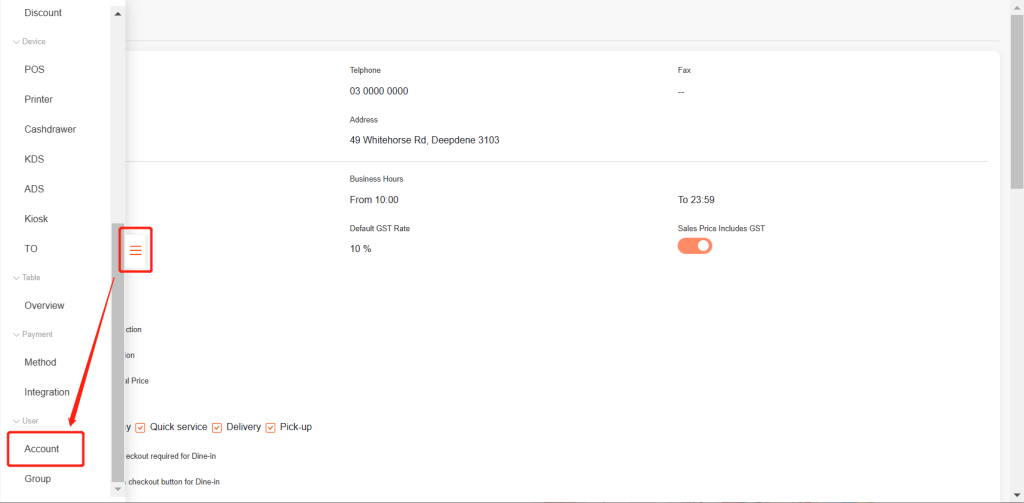Open Kiosk in the Device menu
1024x503 pixels.
(x=36, y=219)
